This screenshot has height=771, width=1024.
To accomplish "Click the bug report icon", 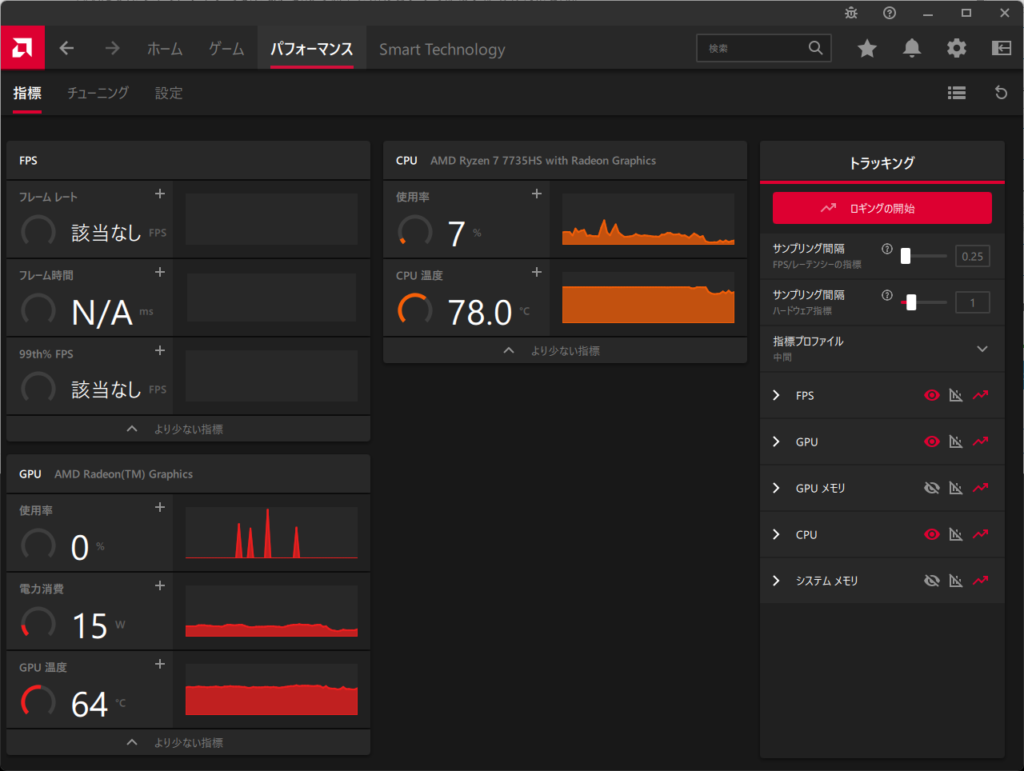I will pos(850,13).
